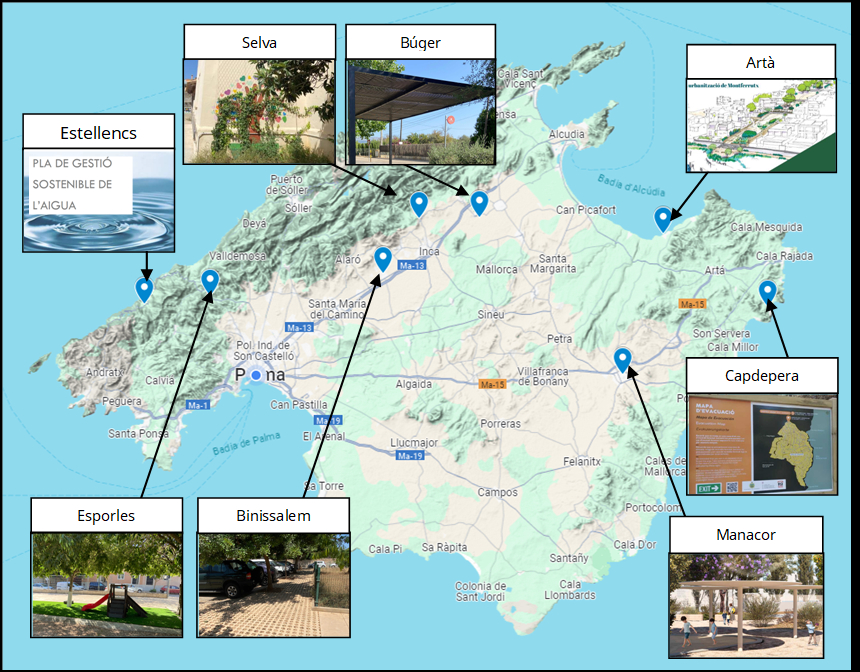Open the Esporles playground slide photo
The height and width of the screenshot is (672, 860).
106,584
